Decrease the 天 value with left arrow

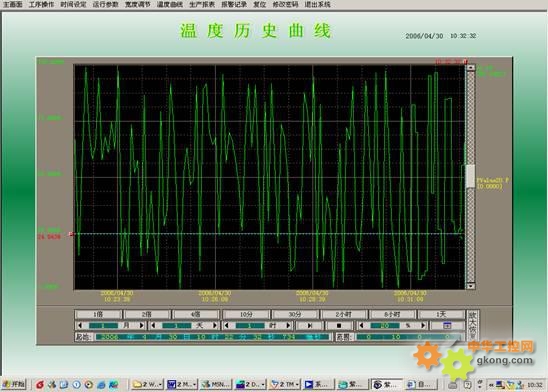coord(153,326)
